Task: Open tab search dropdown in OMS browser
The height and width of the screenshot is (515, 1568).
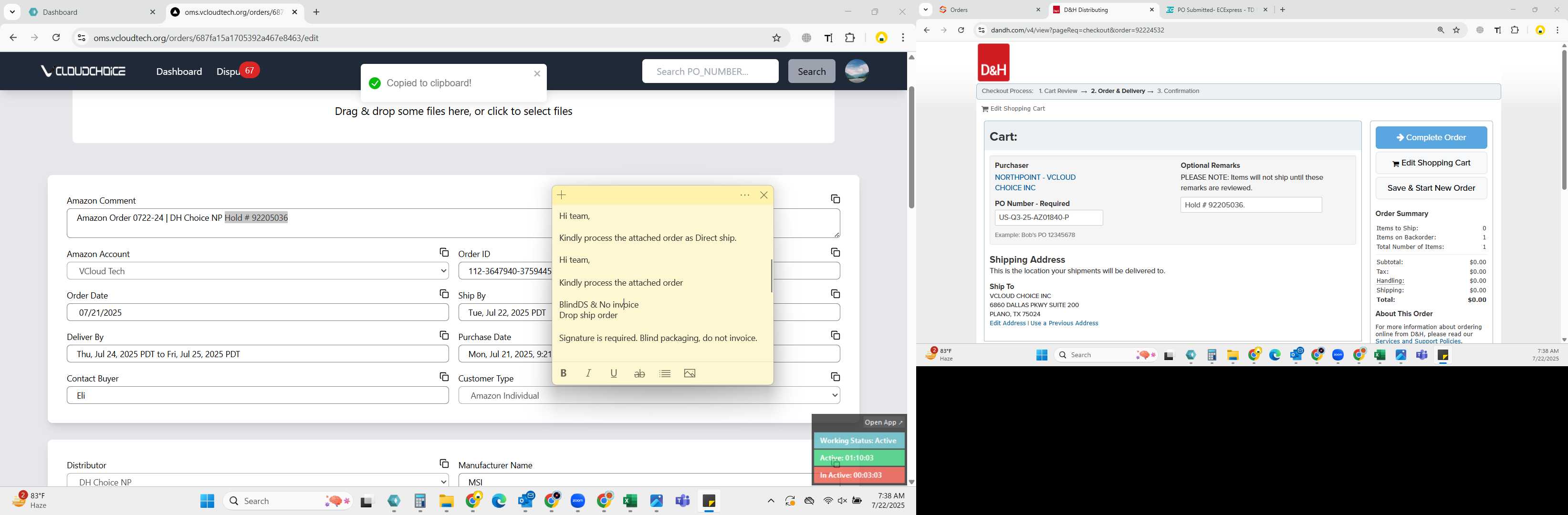Action: (12, 12)
